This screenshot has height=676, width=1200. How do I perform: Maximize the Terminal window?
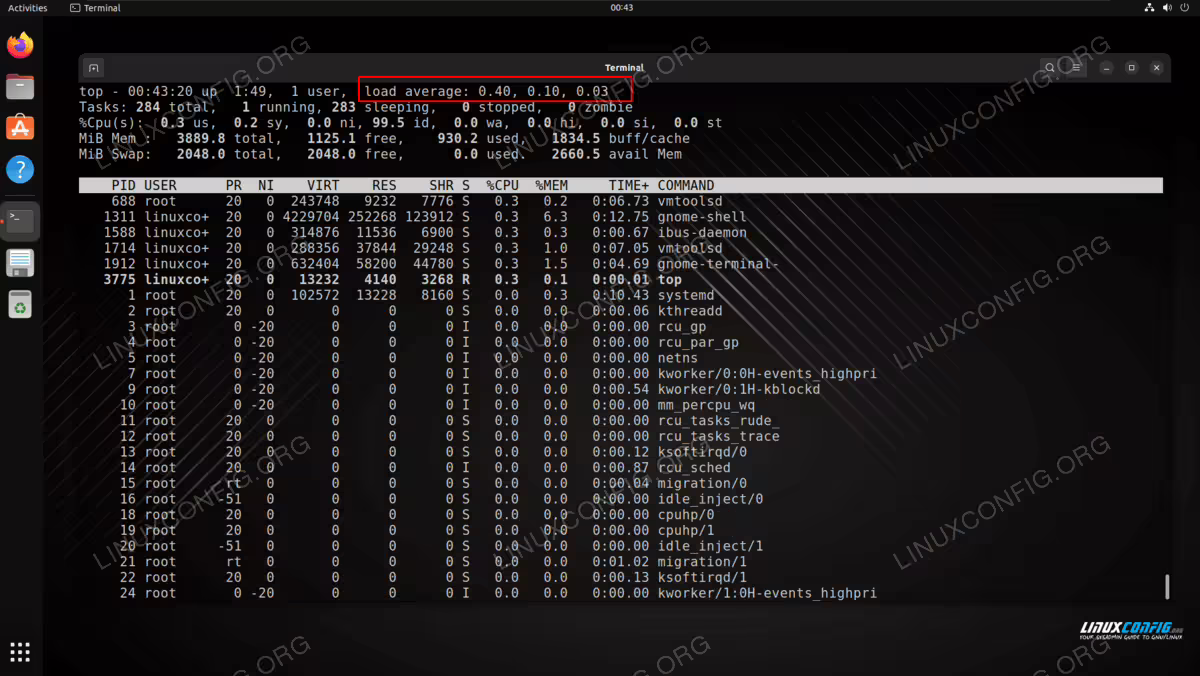click(1131, 68)
